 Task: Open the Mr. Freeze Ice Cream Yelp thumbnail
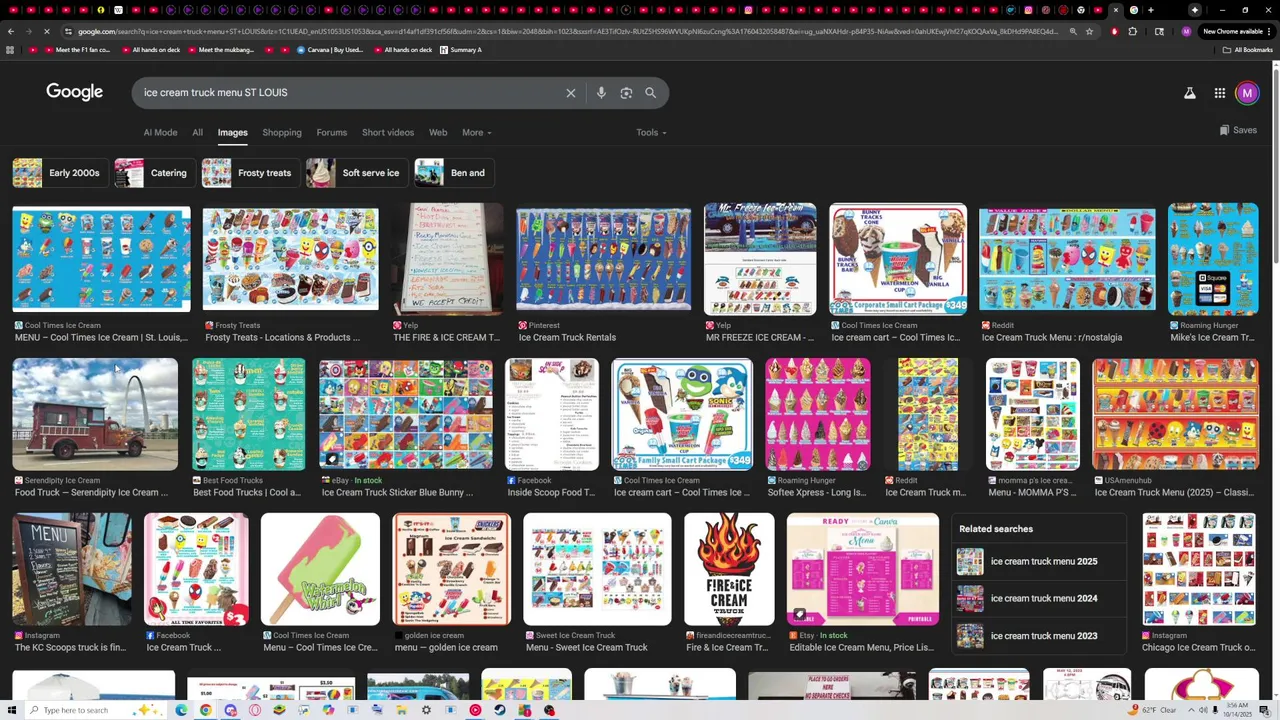pos(760,259)
